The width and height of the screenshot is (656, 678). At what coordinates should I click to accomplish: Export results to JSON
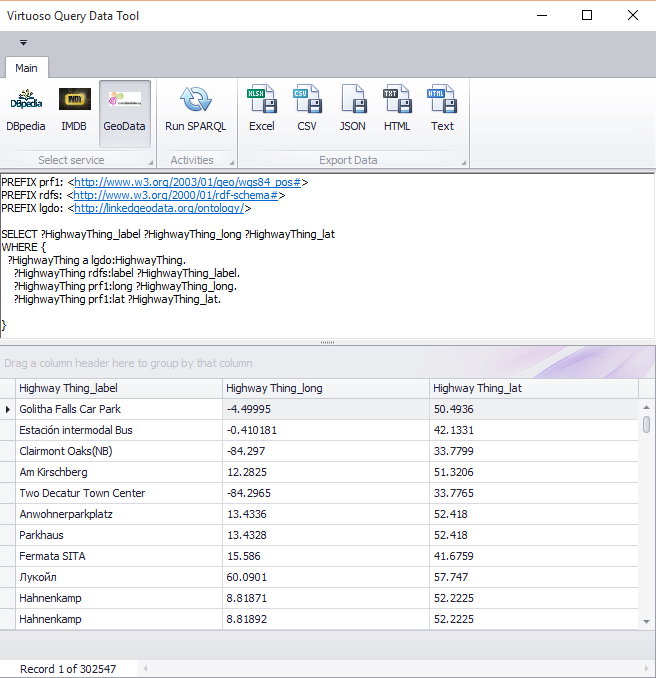point(352,112)
